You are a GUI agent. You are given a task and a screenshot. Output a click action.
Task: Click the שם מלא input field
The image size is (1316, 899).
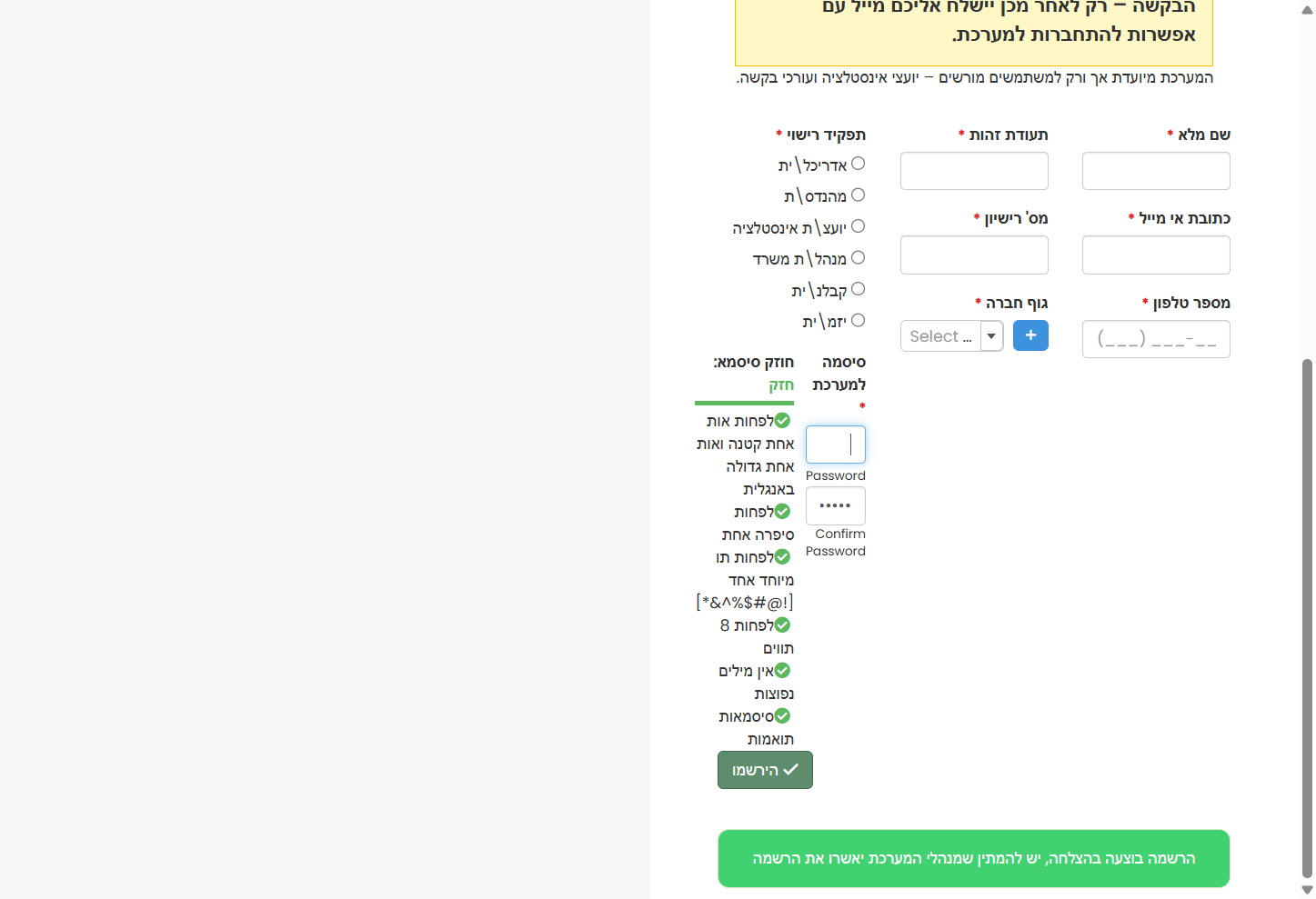[x=1156, y=171]
